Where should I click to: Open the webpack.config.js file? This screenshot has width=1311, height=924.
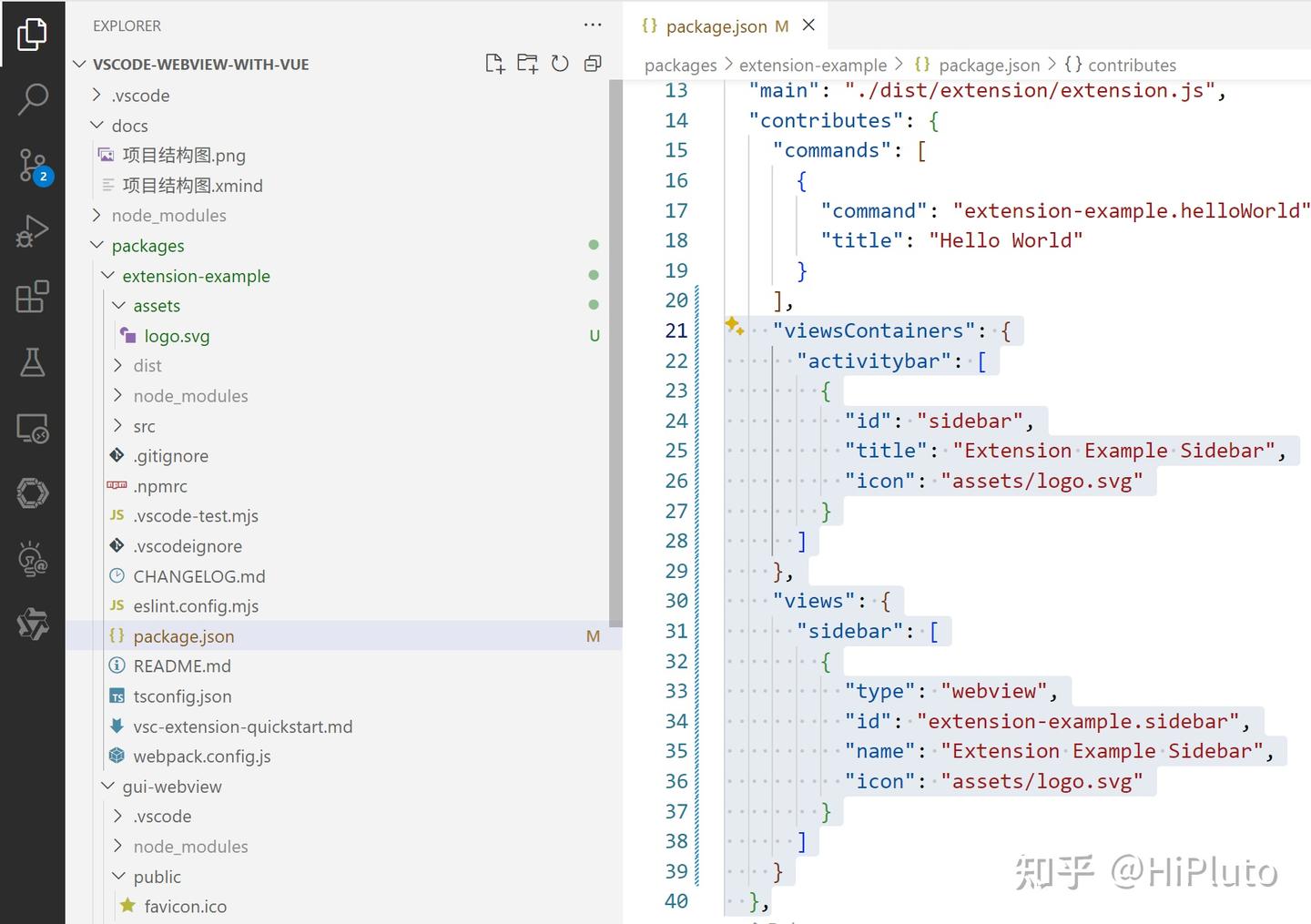point(202,756)
